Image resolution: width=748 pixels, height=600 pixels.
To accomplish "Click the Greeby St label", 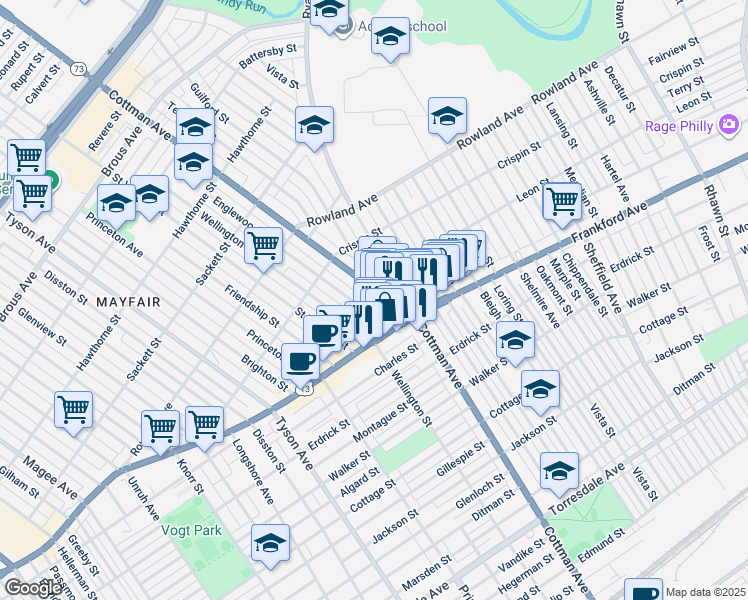I will [83, 555].
